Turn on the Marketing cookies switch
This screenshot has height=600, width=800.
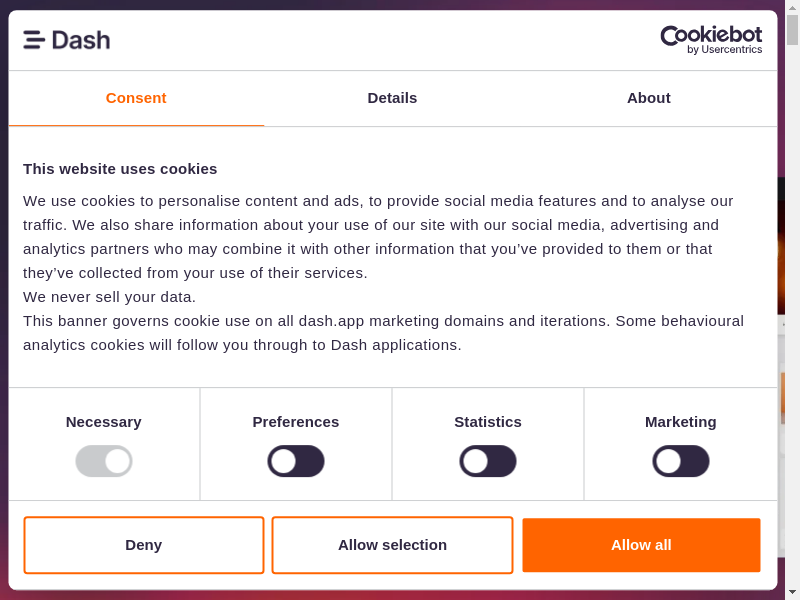(x=681, y=461)
